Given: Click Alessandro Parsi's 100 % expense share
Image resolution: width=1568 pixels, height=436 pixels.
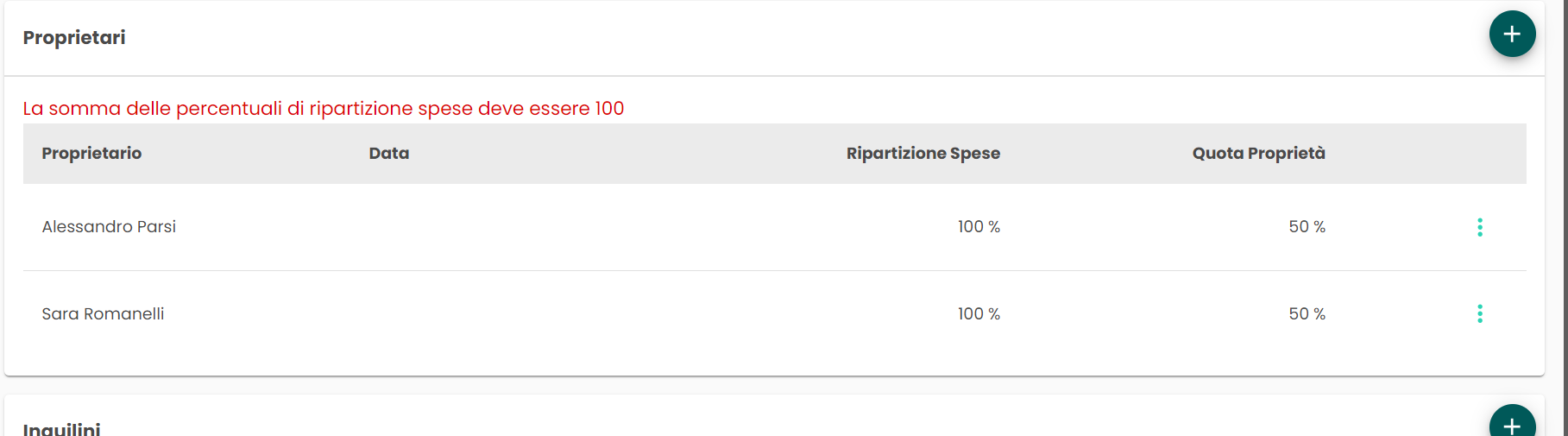Looking at the screenshot, I should tap(979, 227).
